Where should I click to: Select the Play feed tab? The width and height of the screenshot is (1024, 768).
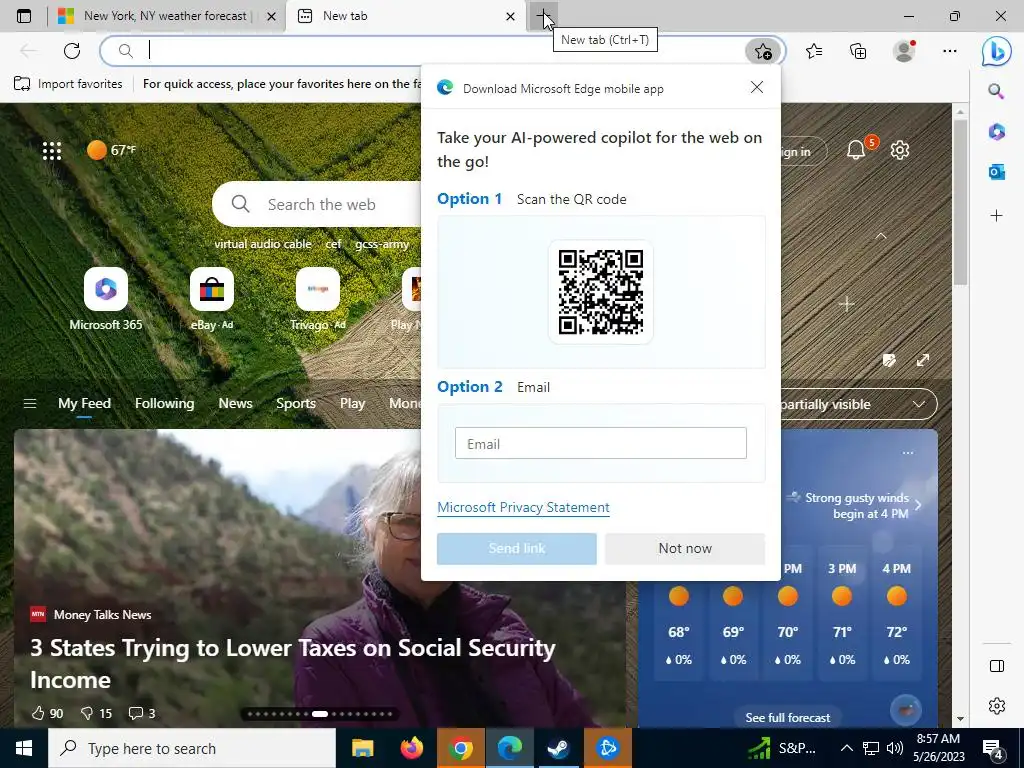[x=353, y=404]
